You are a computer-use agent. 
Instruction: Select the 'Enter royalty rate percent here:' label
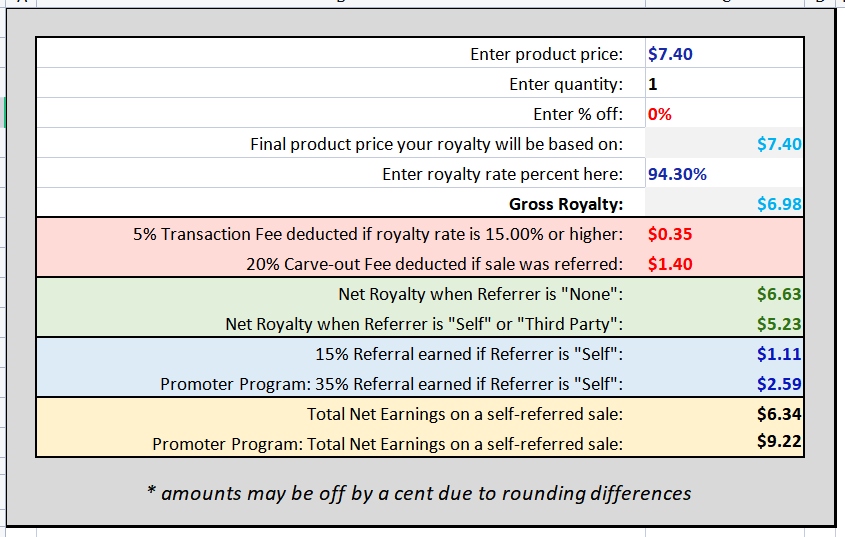tap(502, 174)
